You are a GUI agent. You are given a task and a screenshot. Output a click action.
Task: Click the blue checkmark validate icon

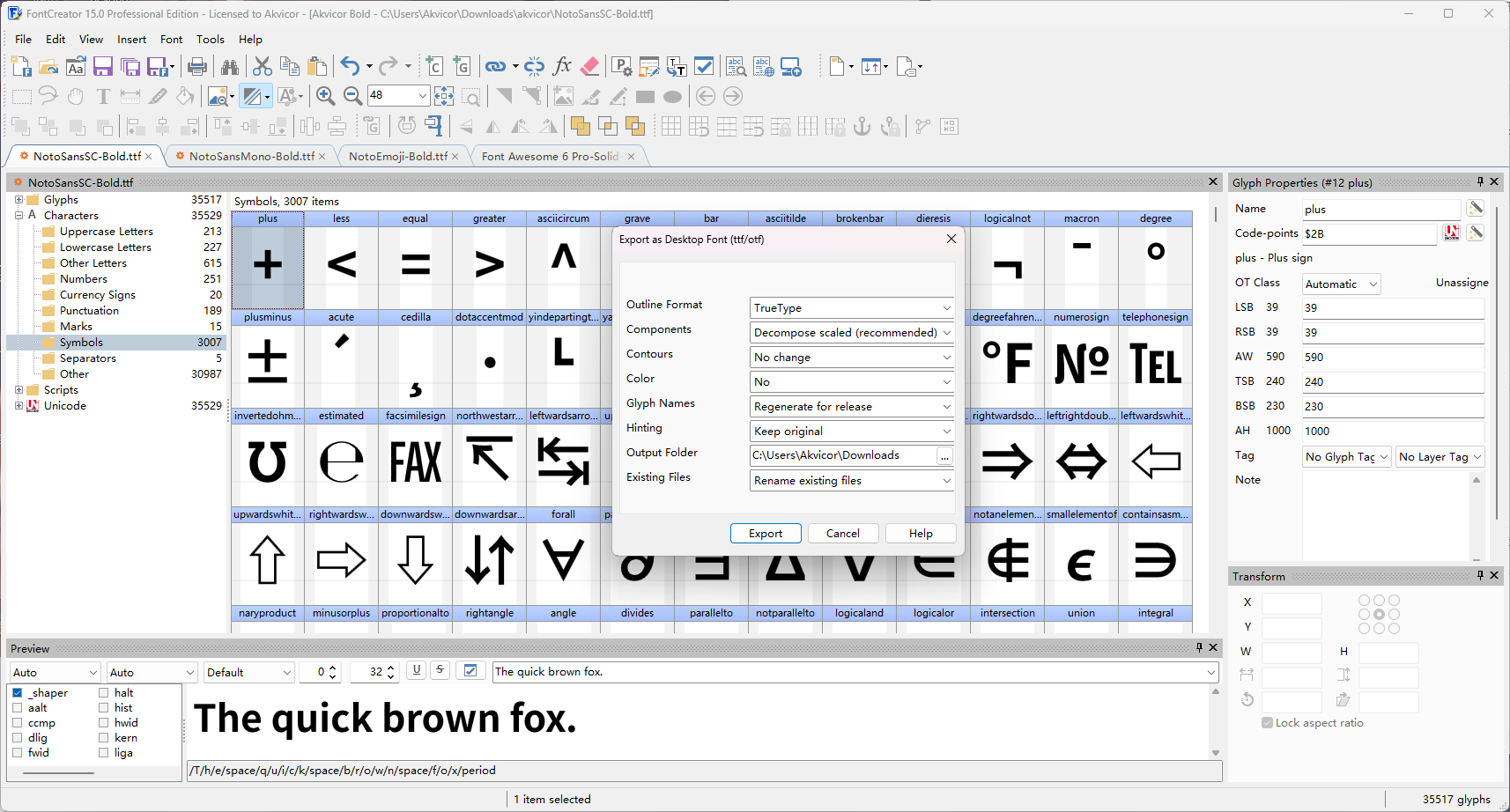704,67
